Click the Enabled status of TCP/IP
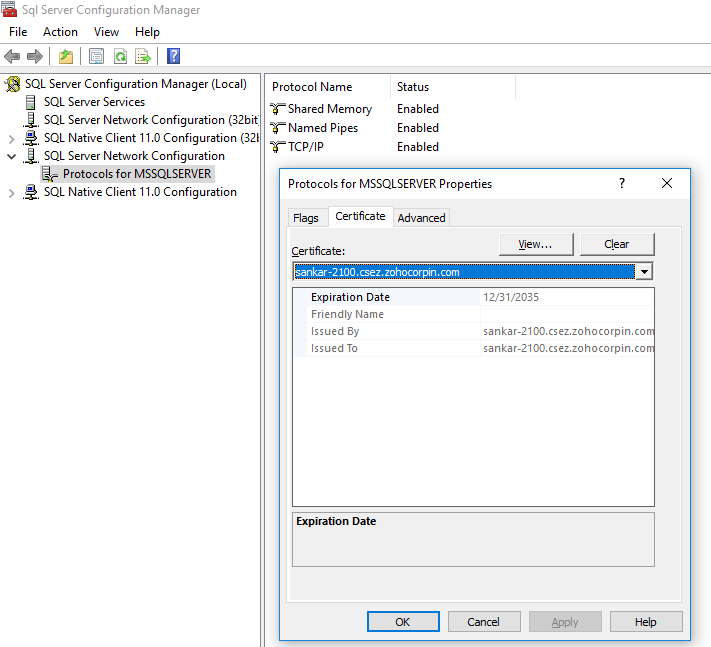The height and width of the screenshot is (647, 711). (418, 147)
